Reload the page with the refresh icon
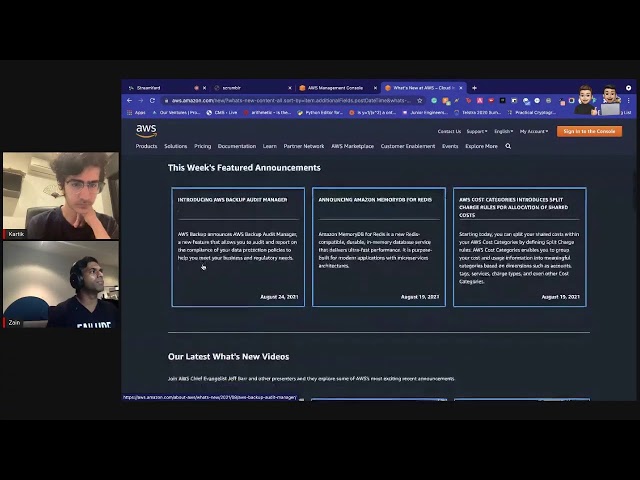 [x=152, y=100]
